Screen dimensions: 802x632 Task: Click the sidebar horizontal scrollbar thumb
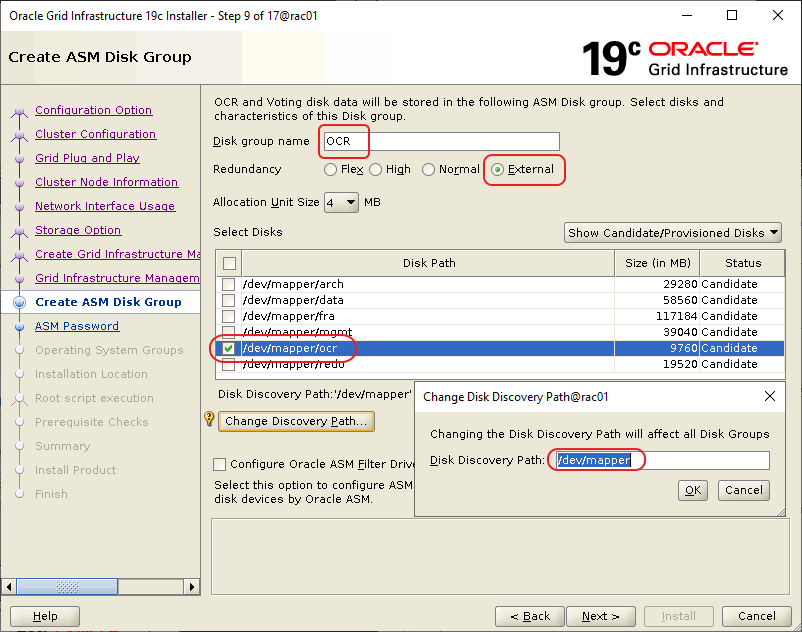point(67,586)
